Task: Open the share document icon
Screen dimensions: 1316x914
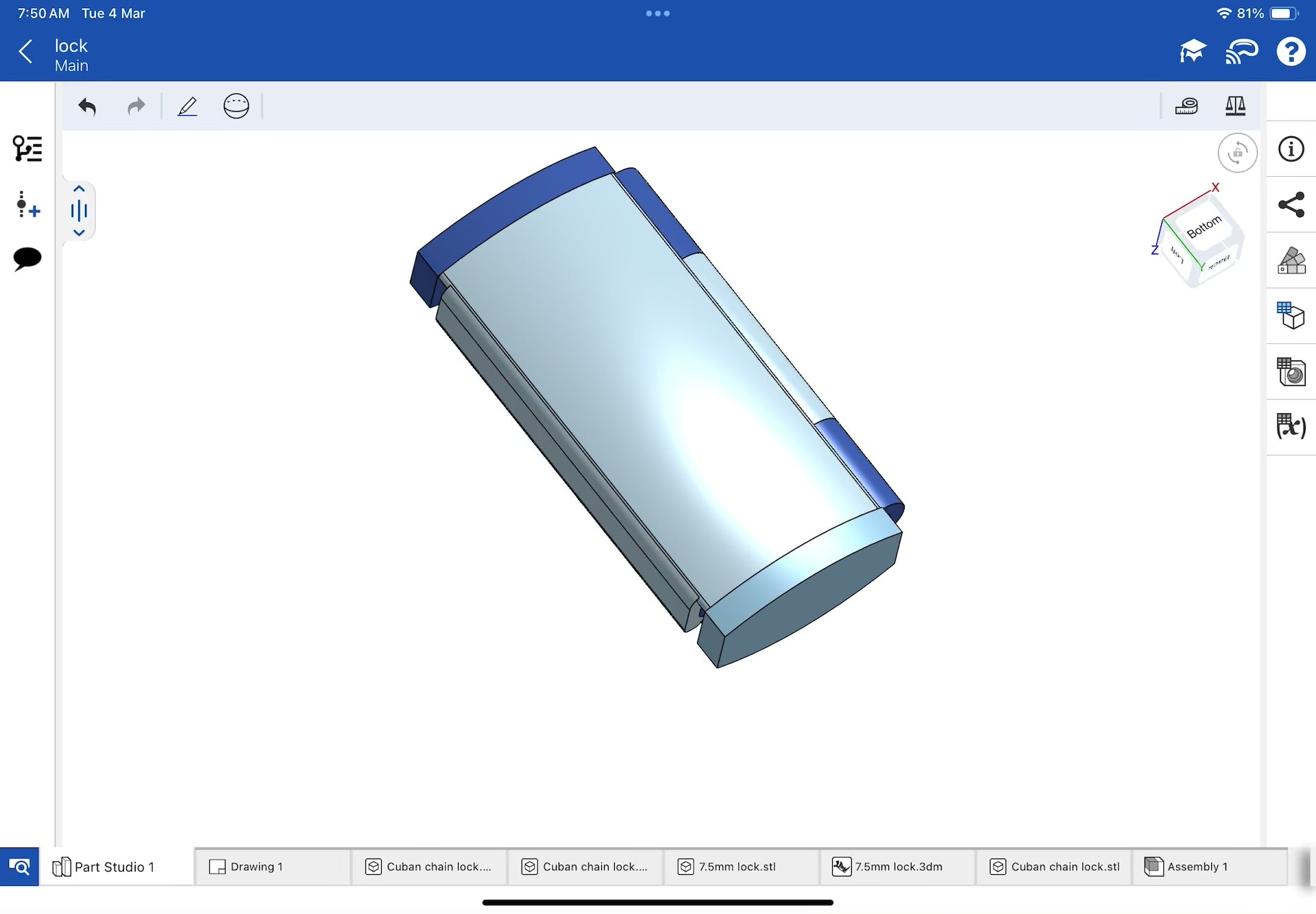Action: [x=1291, y=205]
